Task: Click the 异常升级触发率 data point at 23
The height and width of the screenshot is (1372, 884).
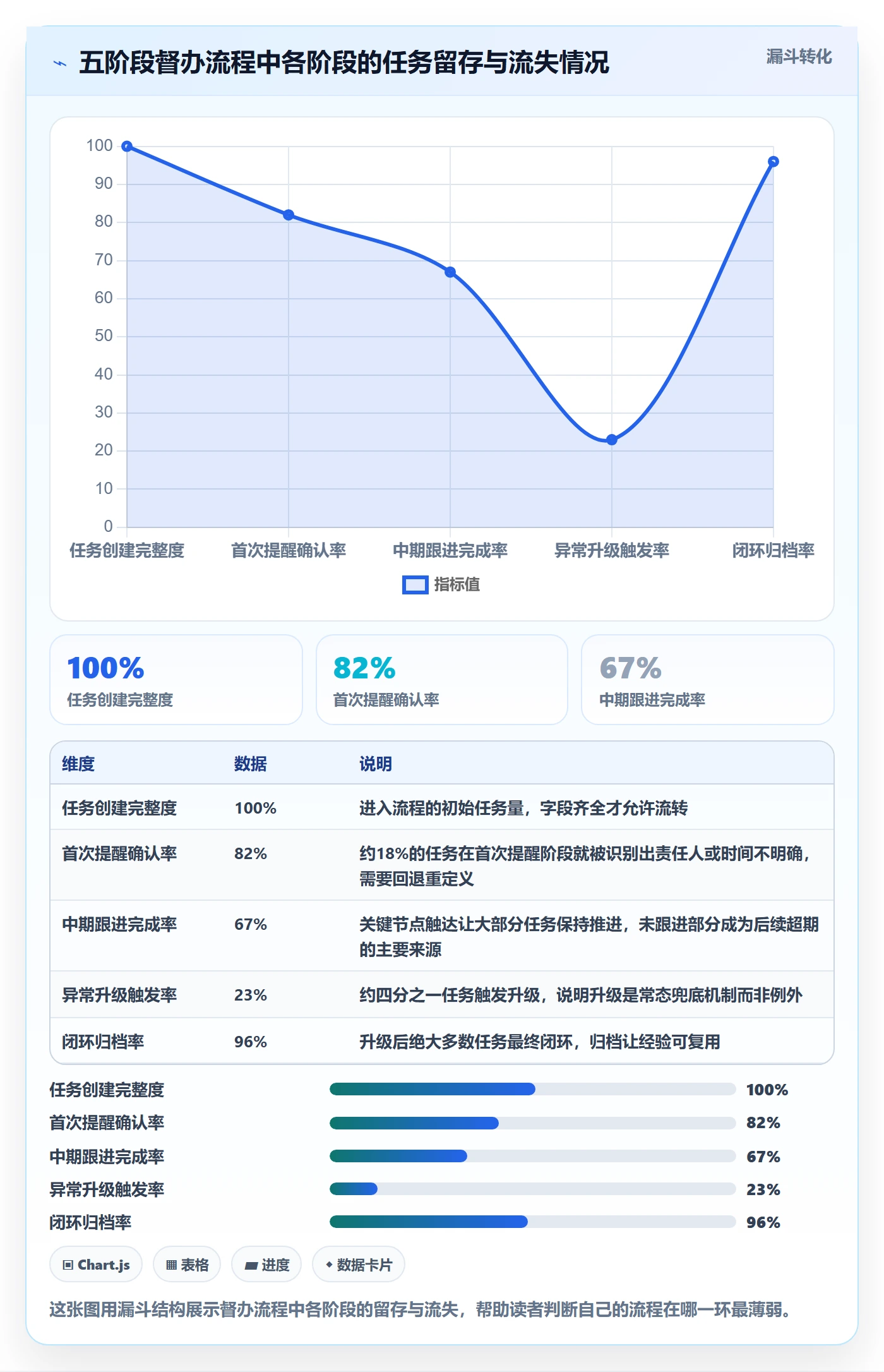Action: (612, 440)
